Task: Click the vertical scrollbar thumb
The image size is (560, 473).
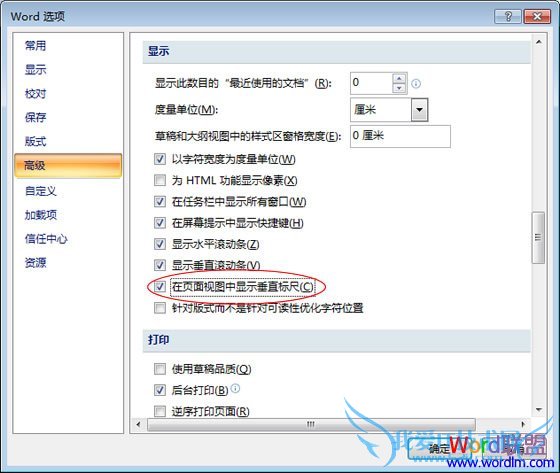Action: [x=539, y=238]
